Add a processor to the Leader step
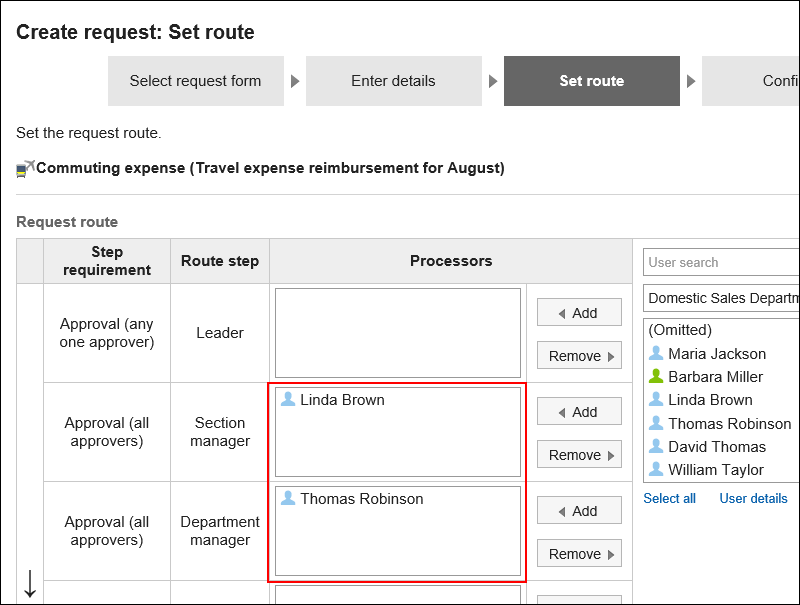This screenshot has height=605, width=800. coord(579,312)
